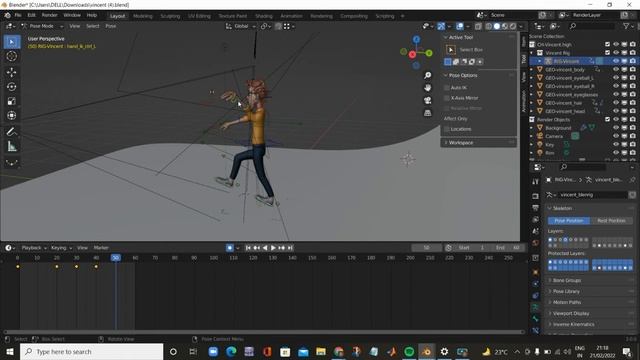The height and width of the screenshot is (360, 640).
Task: Click the Select menu in viewport header
Action: pos(93,26)
